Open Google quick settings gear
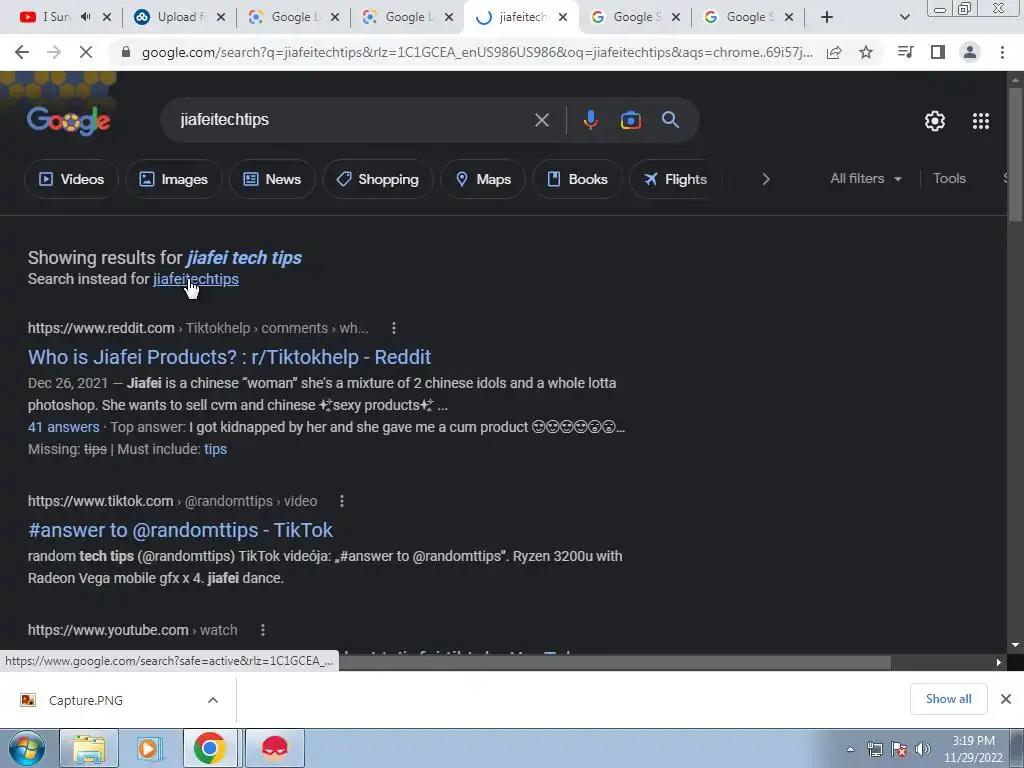Screen dimensions: 1024x768 click(935, 121)
